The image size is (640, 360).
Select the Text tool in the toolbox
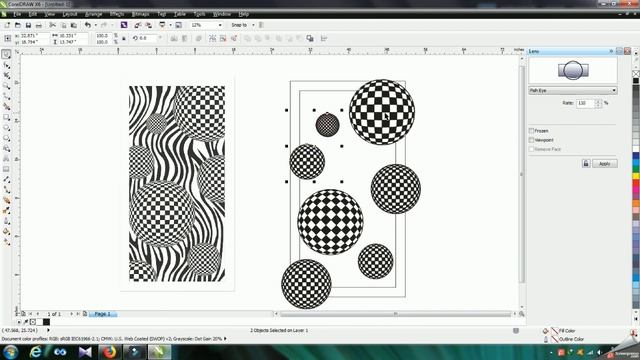[6, 159]
